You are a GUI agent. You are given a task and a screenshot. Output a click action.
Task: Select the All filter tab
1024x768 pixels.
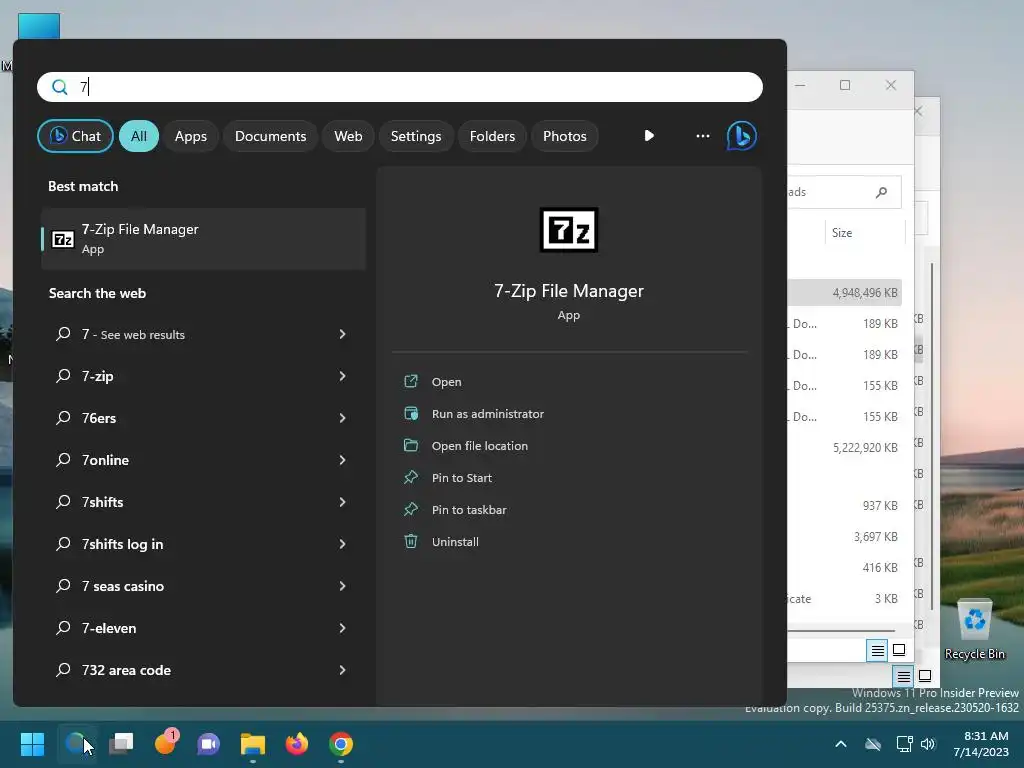[138, 136]
